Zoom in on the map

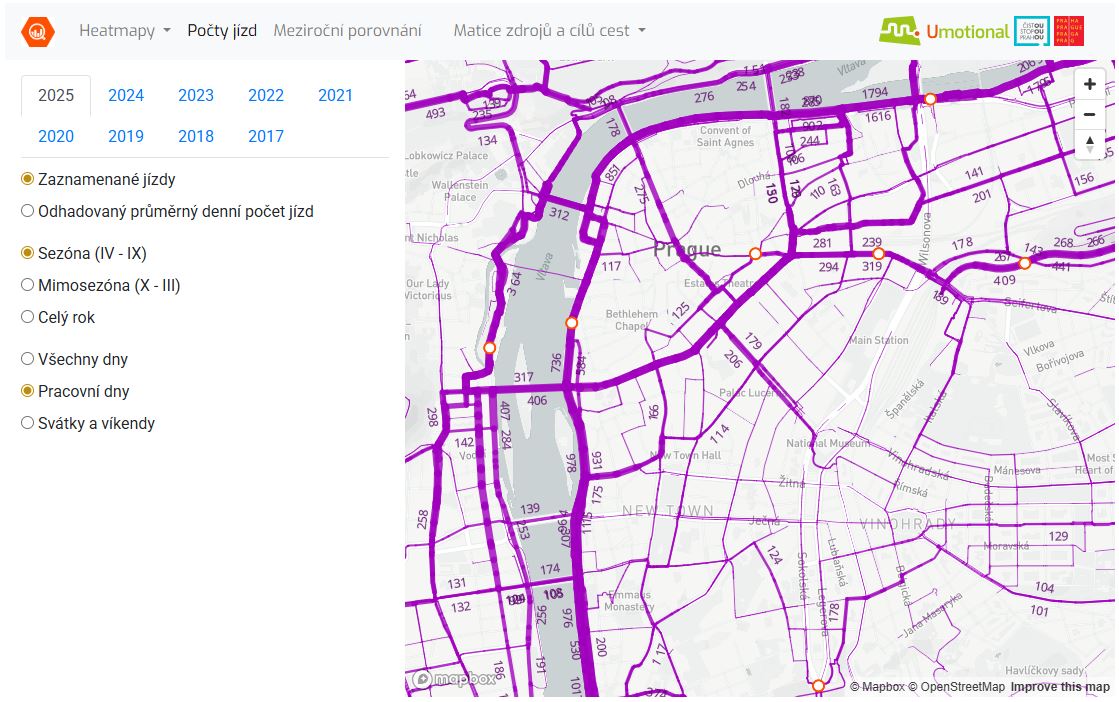pos(1089,85)
